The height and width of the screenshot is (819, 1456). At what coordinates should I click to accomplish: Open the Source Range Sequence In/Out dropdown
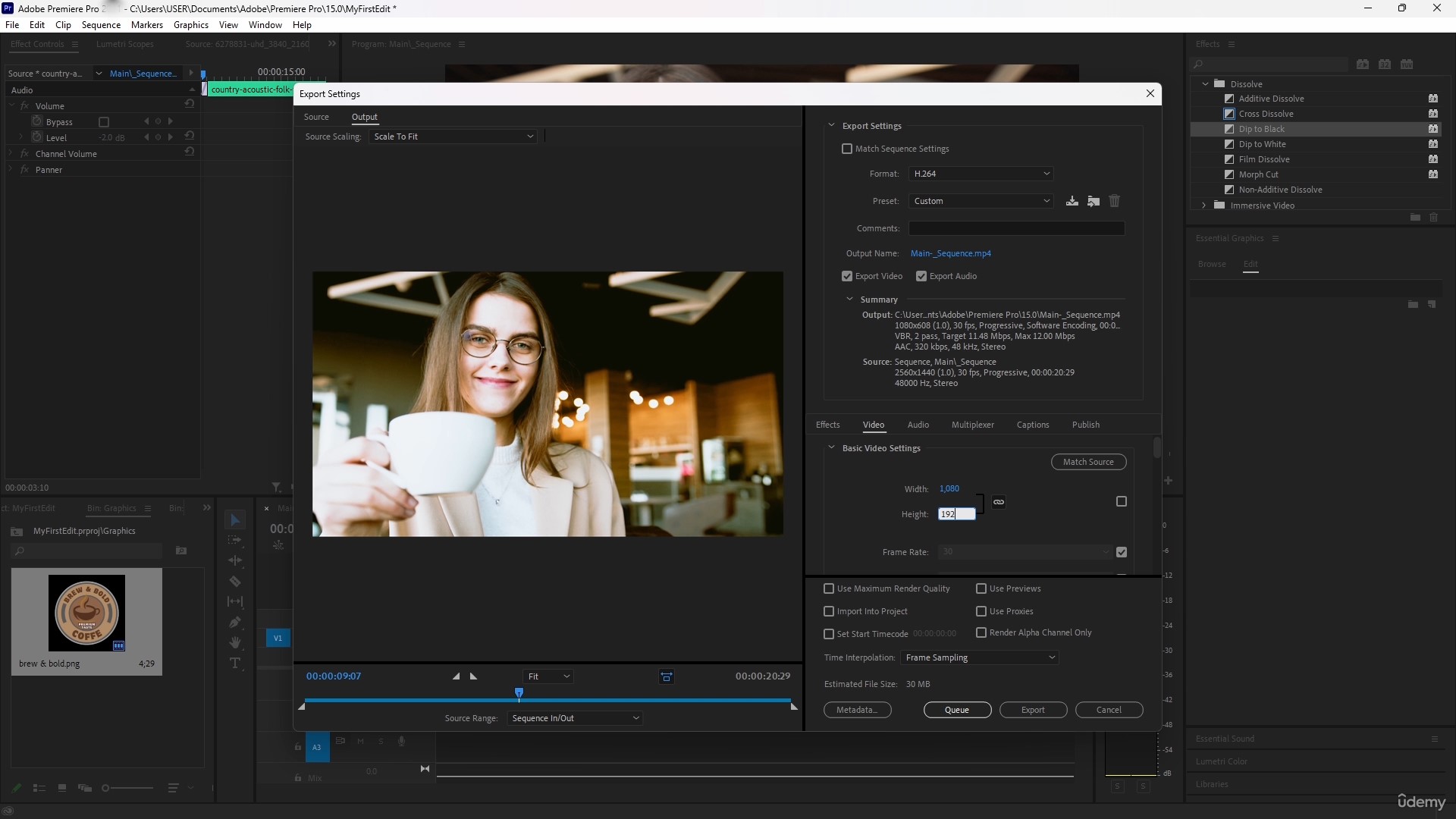click(575, 718)
